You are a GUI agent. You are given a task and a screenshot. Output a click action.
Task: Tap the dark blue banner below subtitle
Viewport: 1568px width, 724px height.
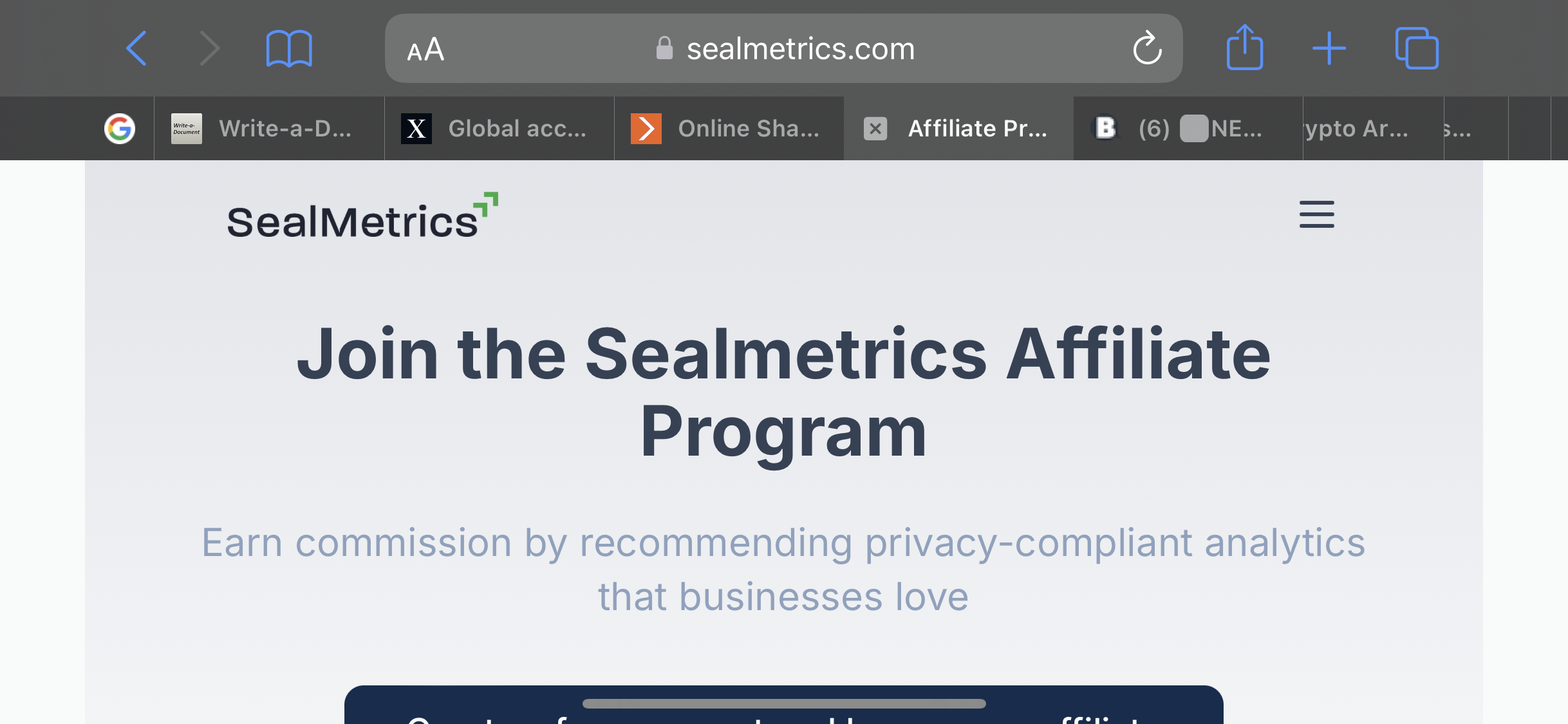pos(784,705)
